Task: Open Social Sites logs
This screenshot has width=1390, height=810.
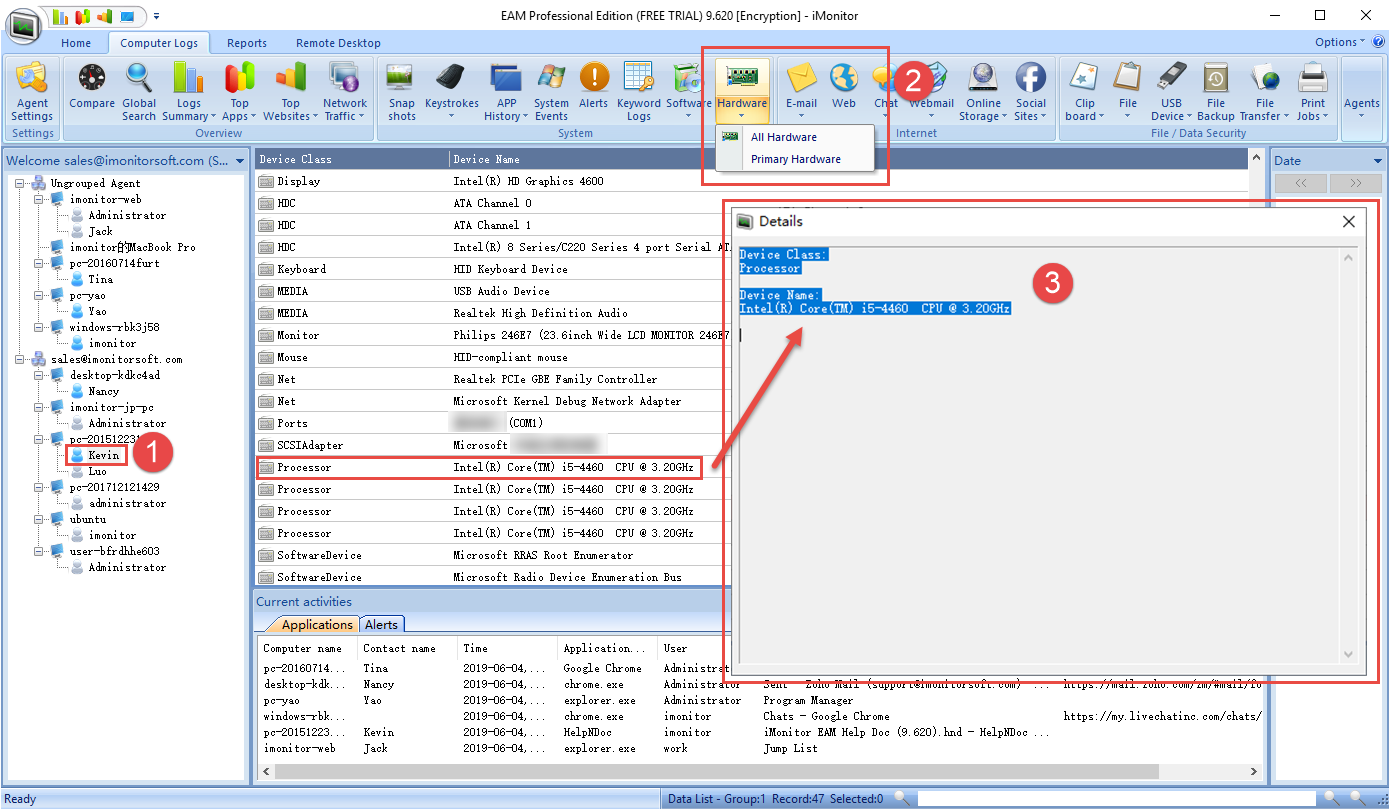Action: click(x=1030, y=90)
